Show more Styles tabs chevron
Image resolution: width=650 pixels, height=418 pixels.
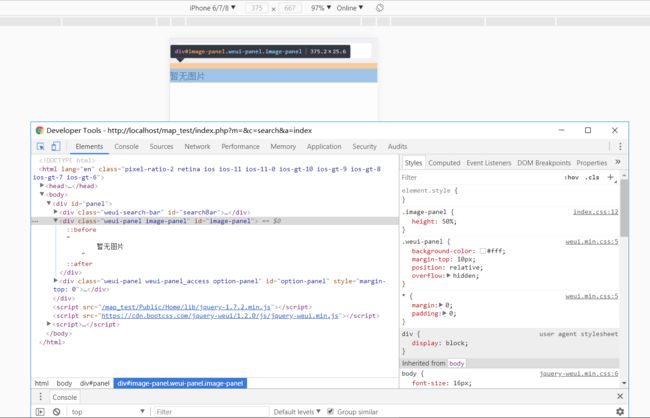(x=618, y=162)
